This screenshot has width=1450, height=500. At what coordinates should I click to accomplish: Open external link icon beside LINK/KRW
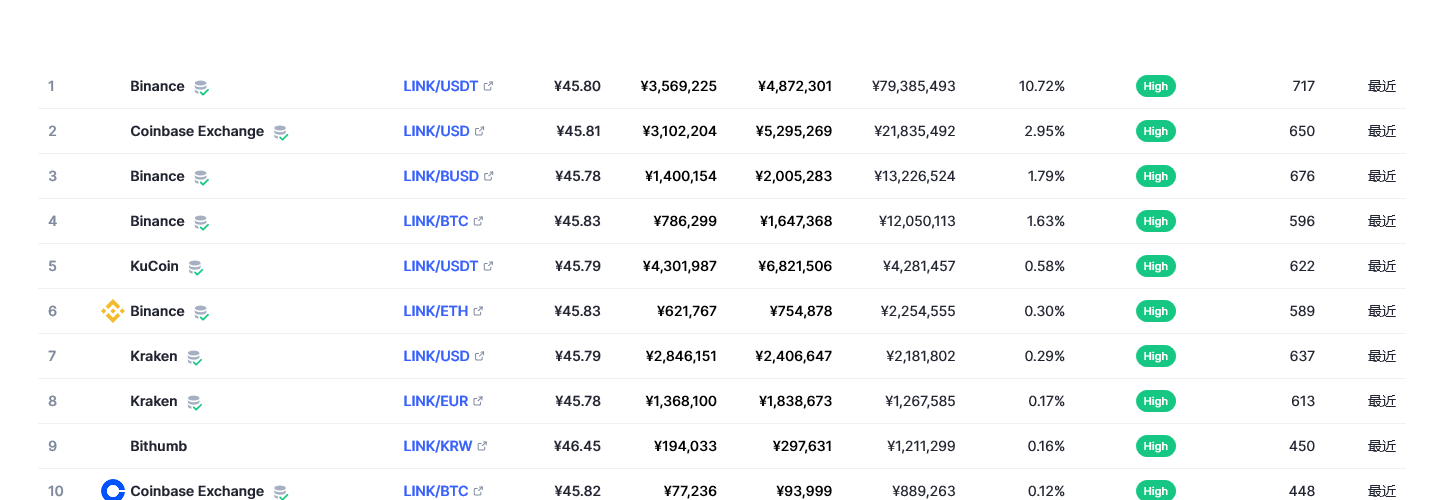(482, 446)
